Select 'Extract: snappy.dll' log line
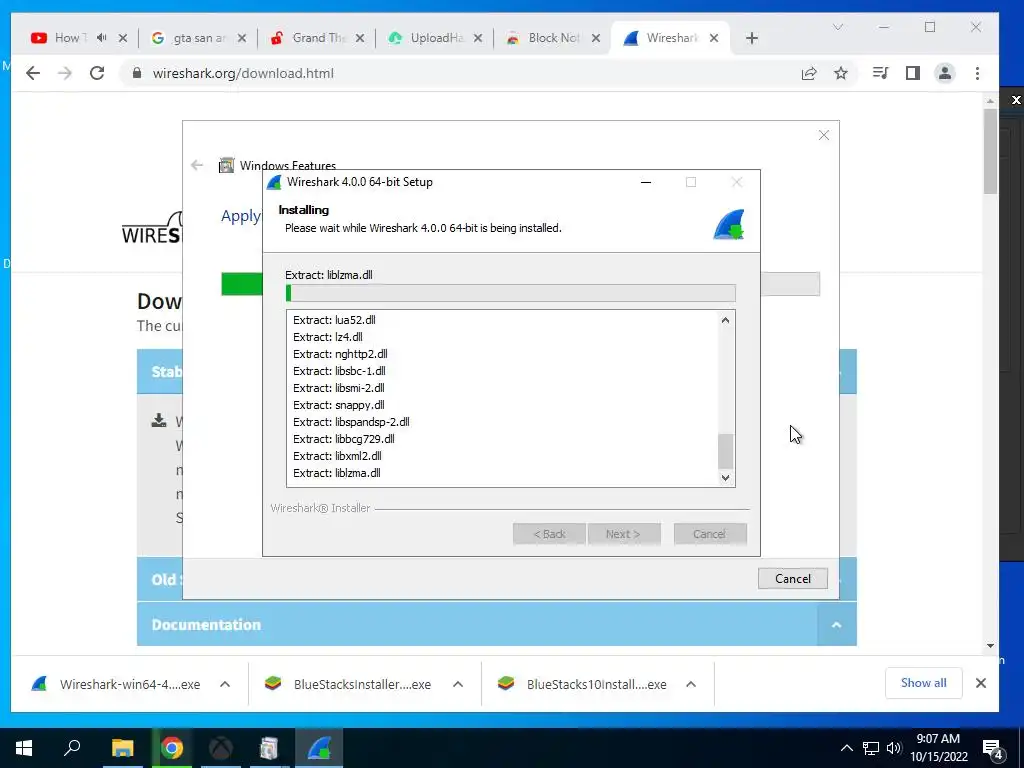1024x768 pixels. point(338,405)
